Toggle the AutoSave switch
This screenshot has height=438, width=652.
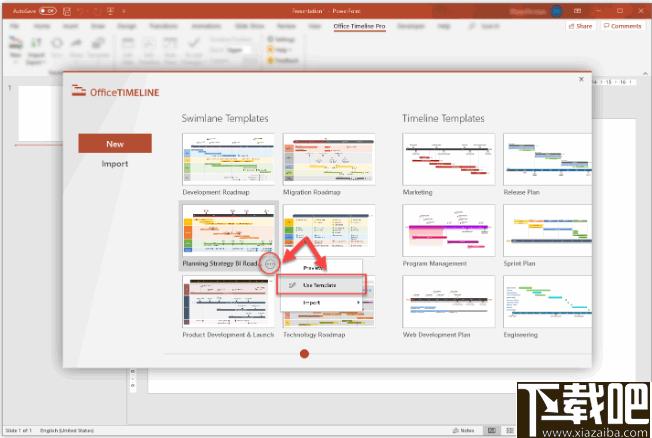47,11
